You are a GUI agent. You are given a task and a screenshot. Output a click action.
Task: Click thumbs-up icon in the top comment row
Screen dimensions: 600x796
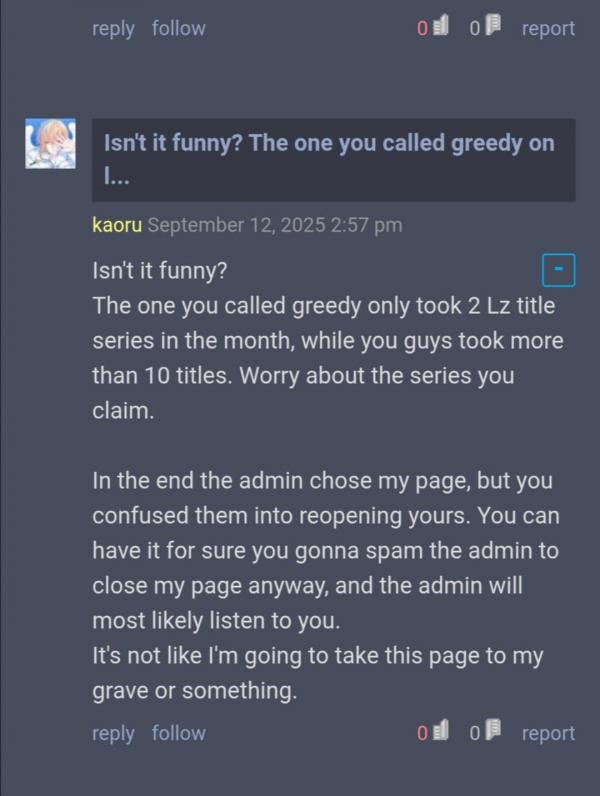(441, 26)
